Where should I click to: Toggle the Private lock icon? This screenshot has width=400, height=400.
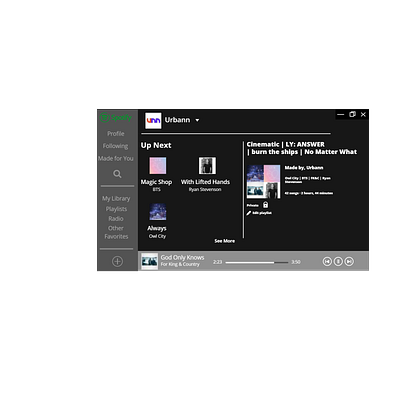(265, 205)
